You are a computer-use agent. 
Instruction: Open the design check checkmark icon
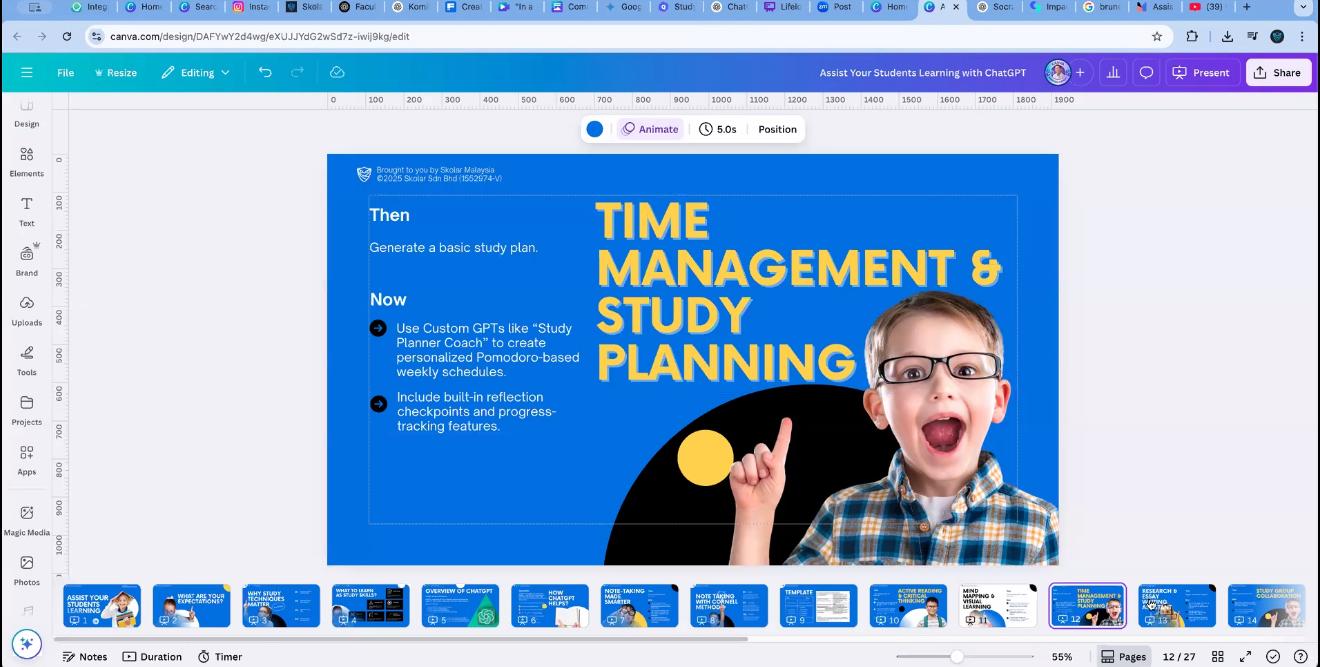click(x=1273, y=657)
